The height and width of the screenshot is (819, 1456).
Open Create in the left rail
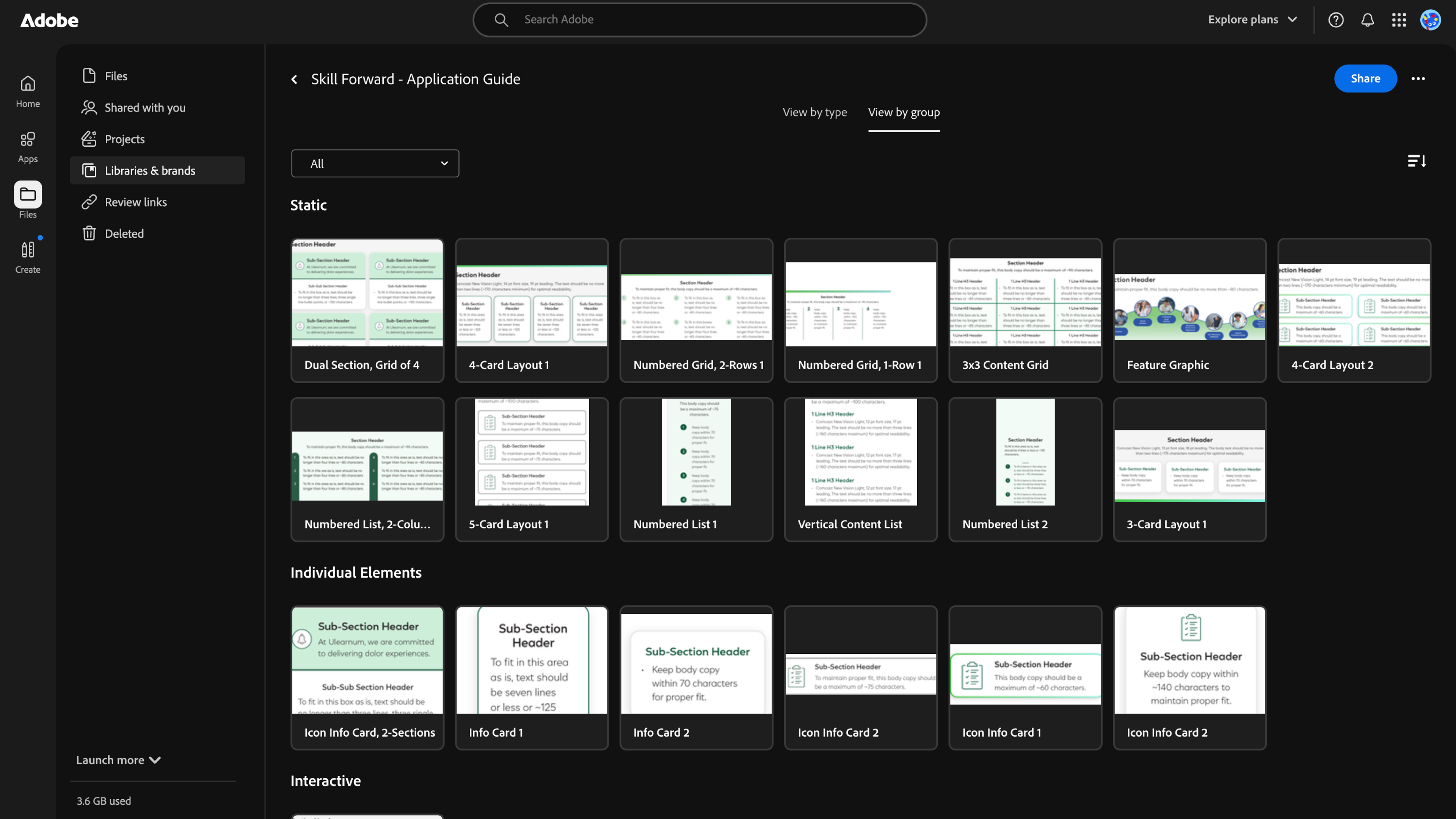click(x=28, y=257)
